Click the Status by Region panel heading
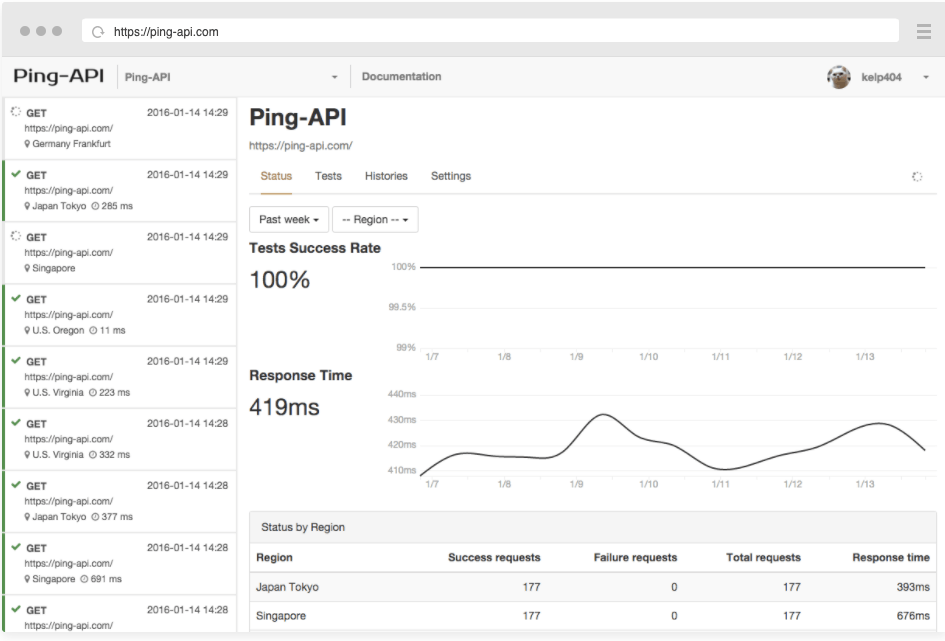 point(303,527)
